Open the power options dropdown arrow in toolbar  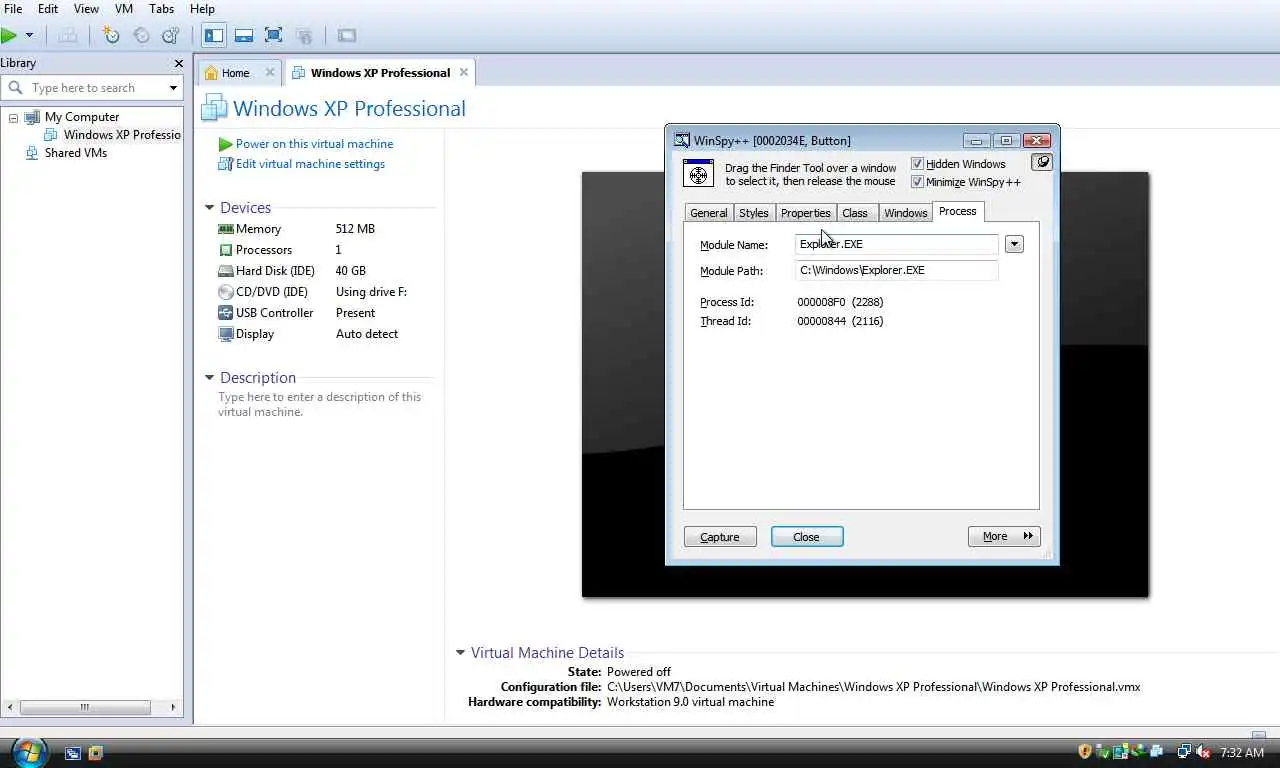[x=29, y=35]
